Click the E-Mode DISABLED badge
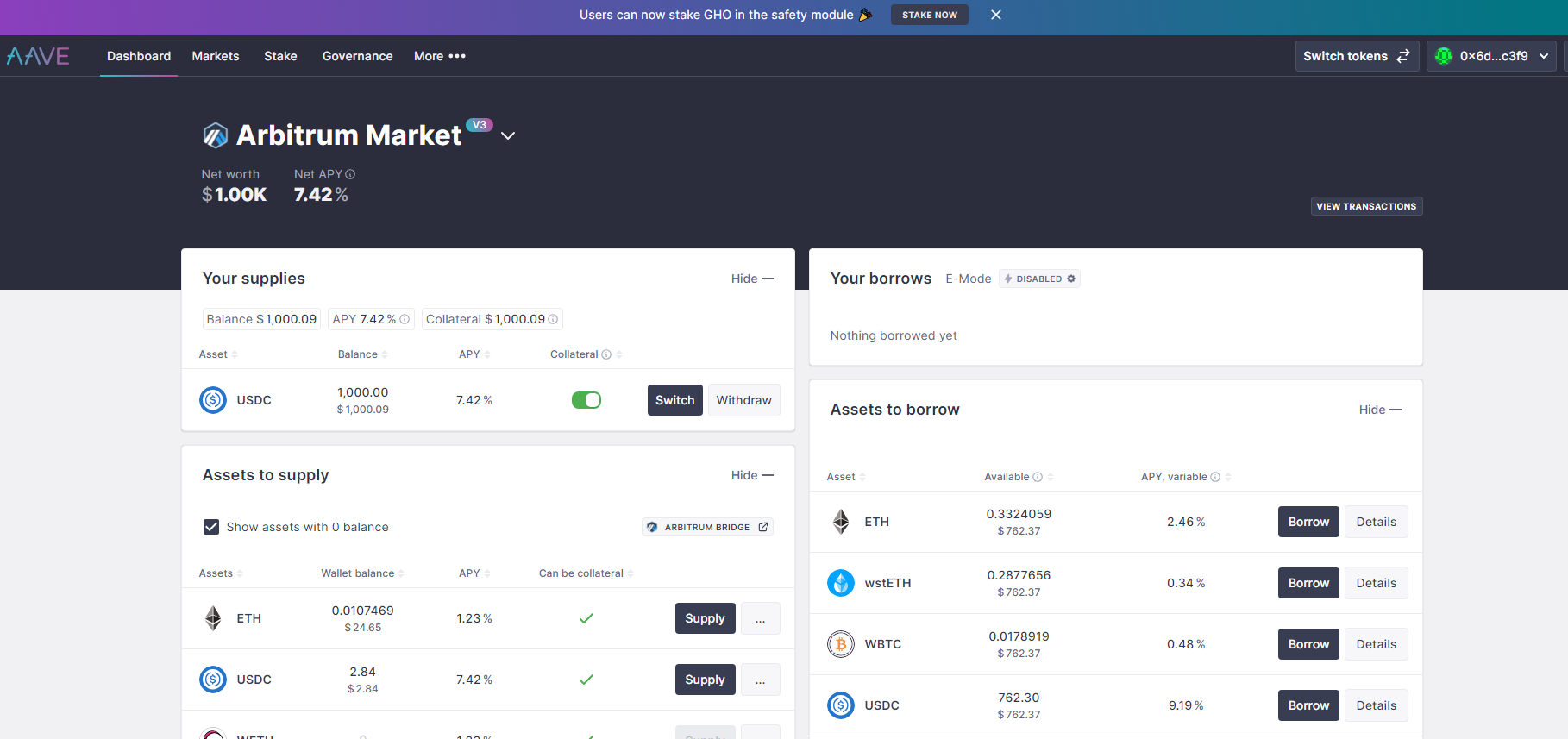1568x739 pixels. pyautogui.click(x=1039, y=279)
